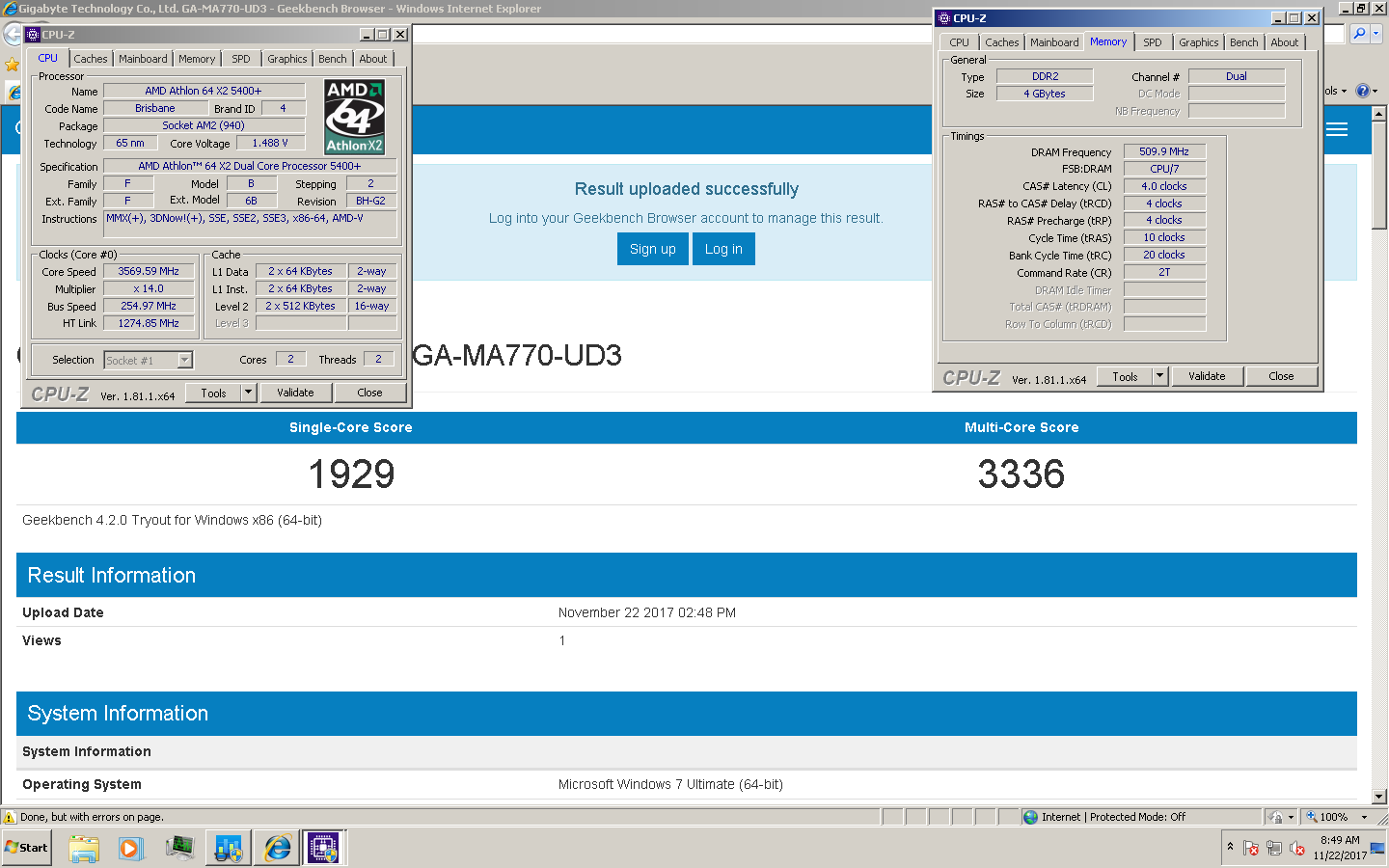This screenshot has height=868, width=1389.
Task: Click the IE search magnifier icon
Action: click(x=1359, y=34)
